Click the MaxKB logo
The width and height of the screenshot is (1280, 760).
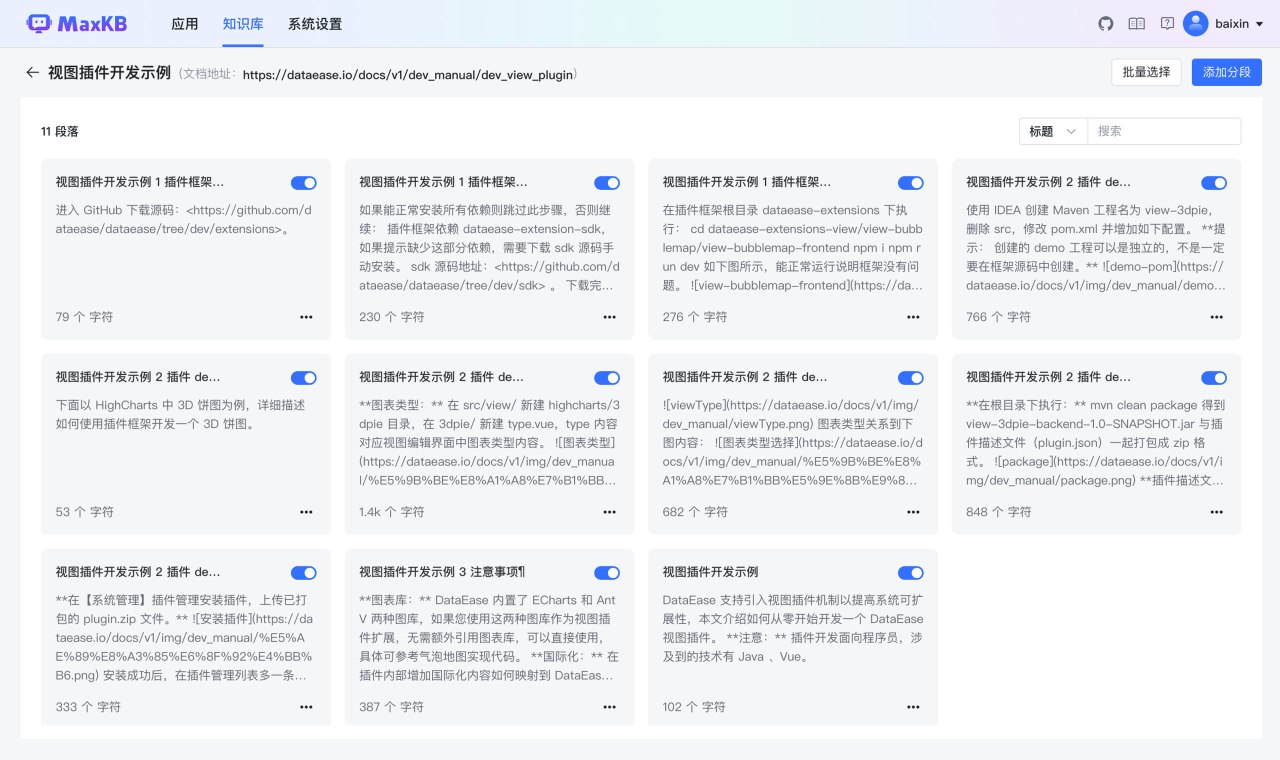pyautogui.click(x=77, y=23)
